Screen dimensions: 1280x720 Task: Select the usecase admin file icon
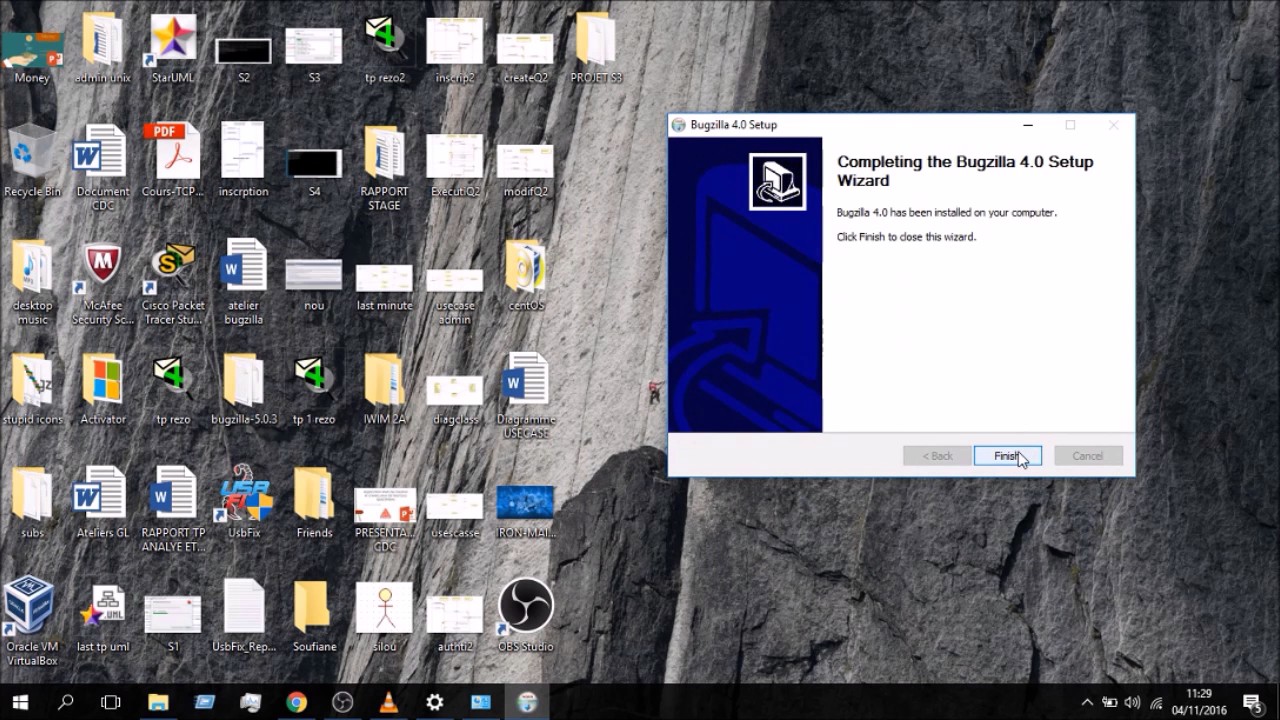[455, 296]
